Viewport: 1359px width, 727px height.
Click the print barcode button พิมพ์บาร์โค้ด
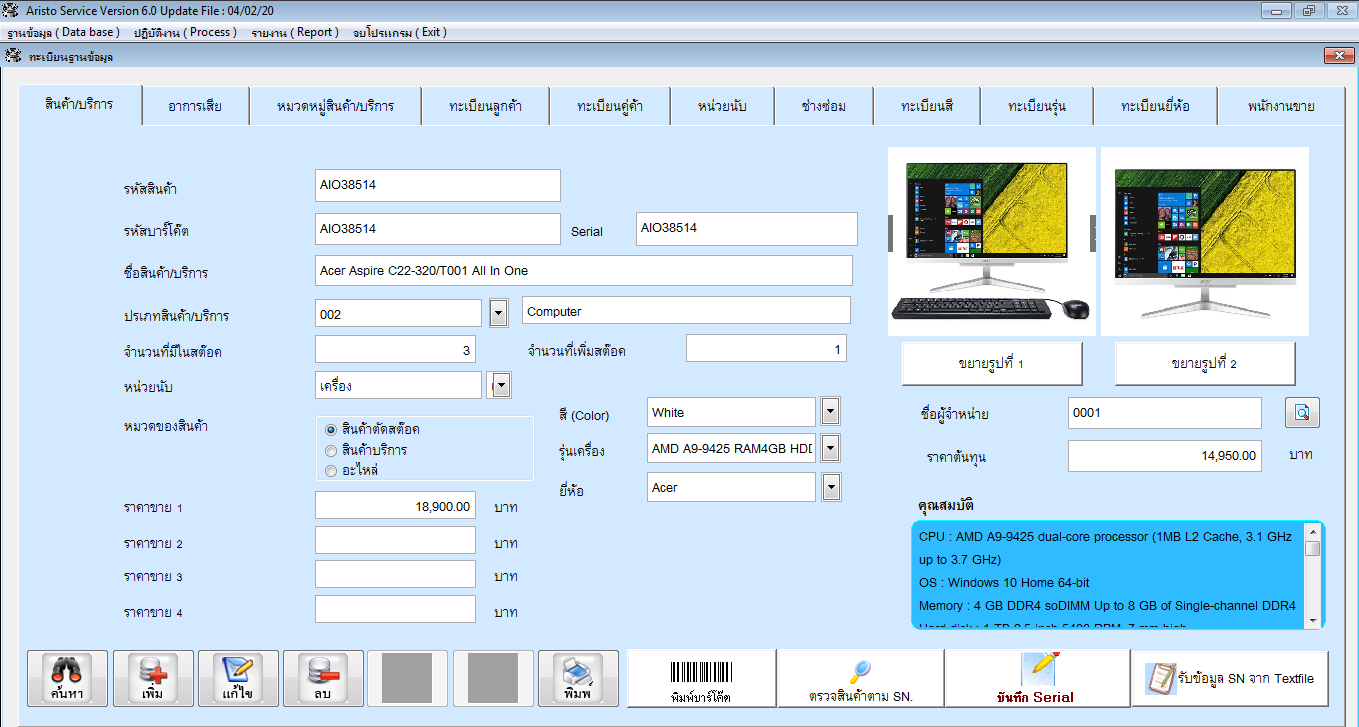pyautogui.click(x=701, y=680)
